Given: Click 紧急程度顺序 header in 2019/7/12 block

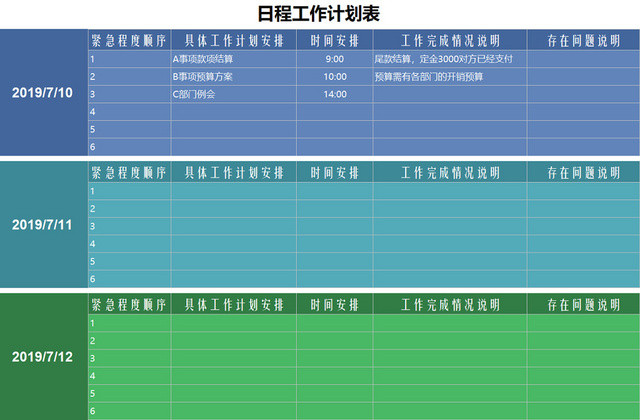Looking at the screenshot, I should pyautogui.click(x=129, y=304).
